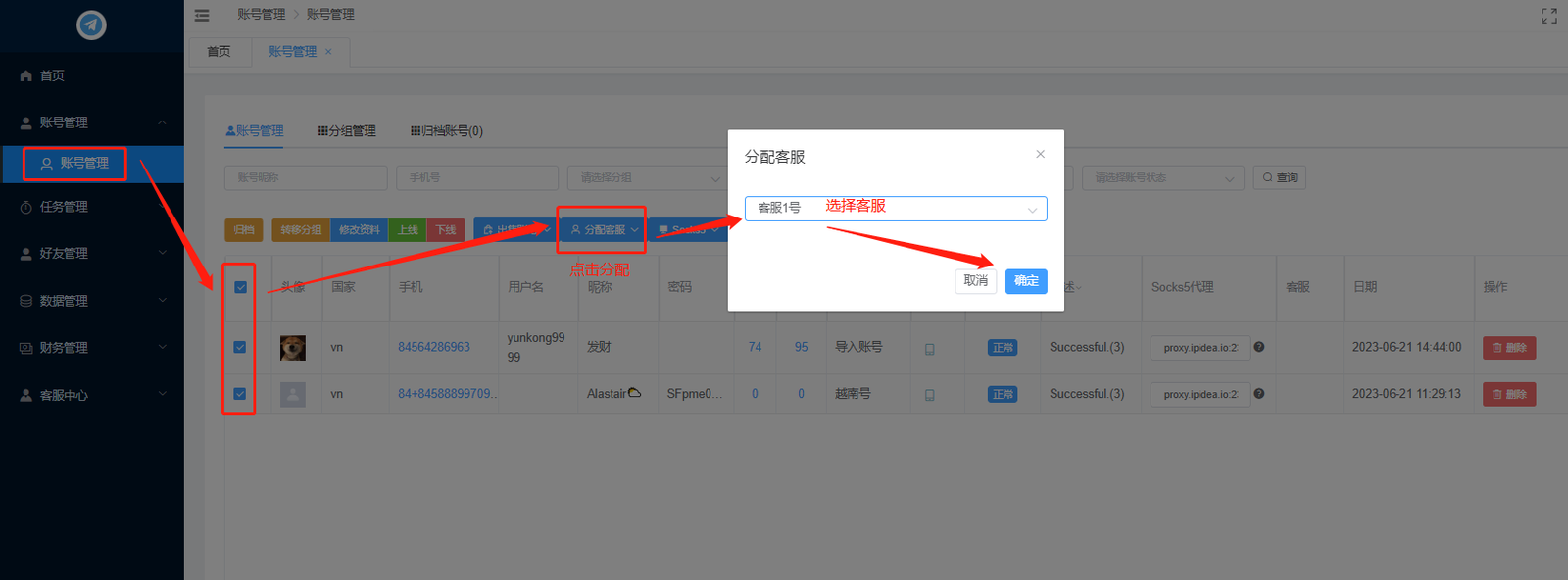Close the 分配客服 dialog with the X
Image resolution: width=1568 pixels, height=580 pixels.
[x=1040, y=154]
